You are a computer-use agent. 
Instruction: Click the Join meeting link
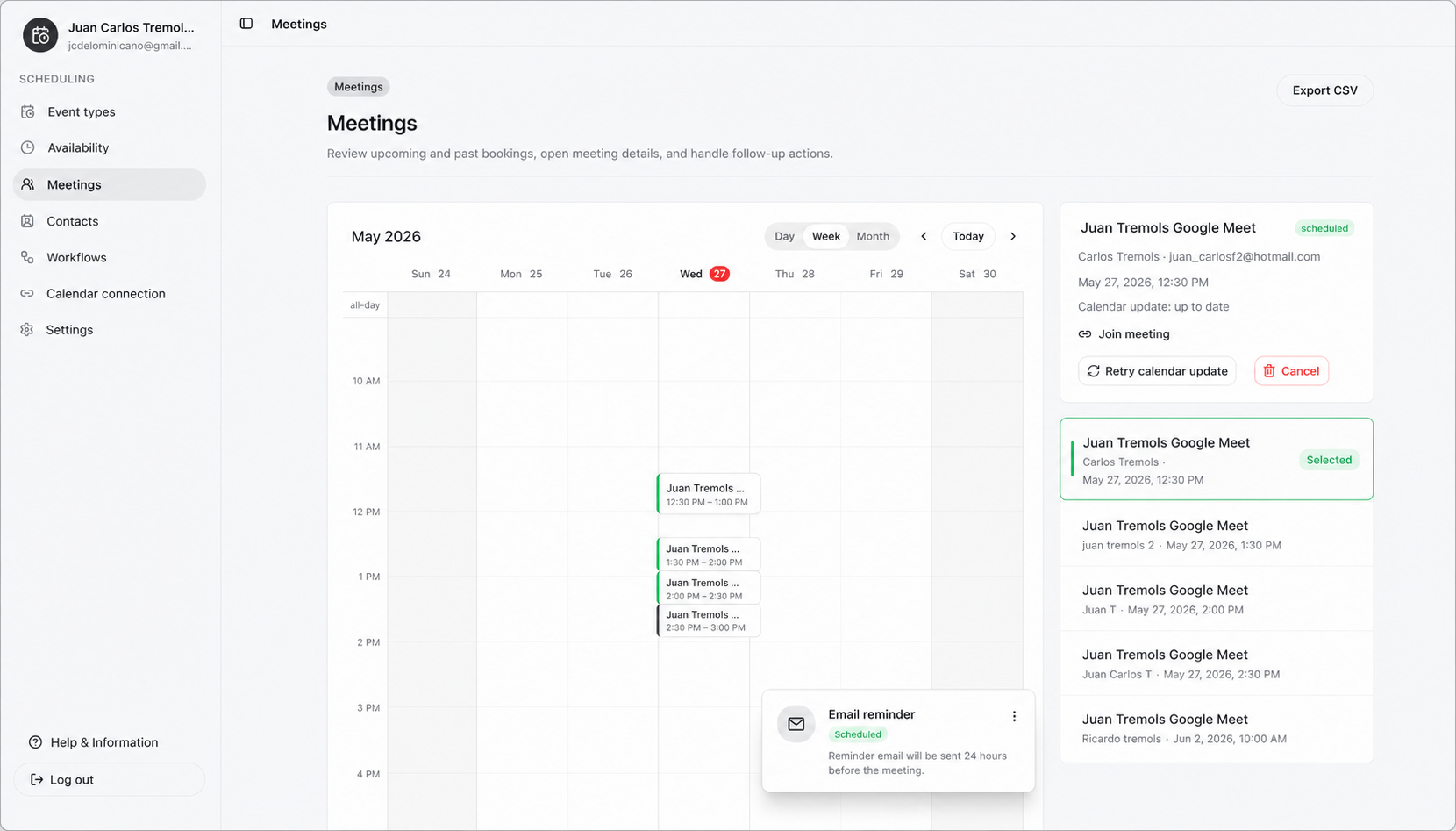tap(1124, 334)
